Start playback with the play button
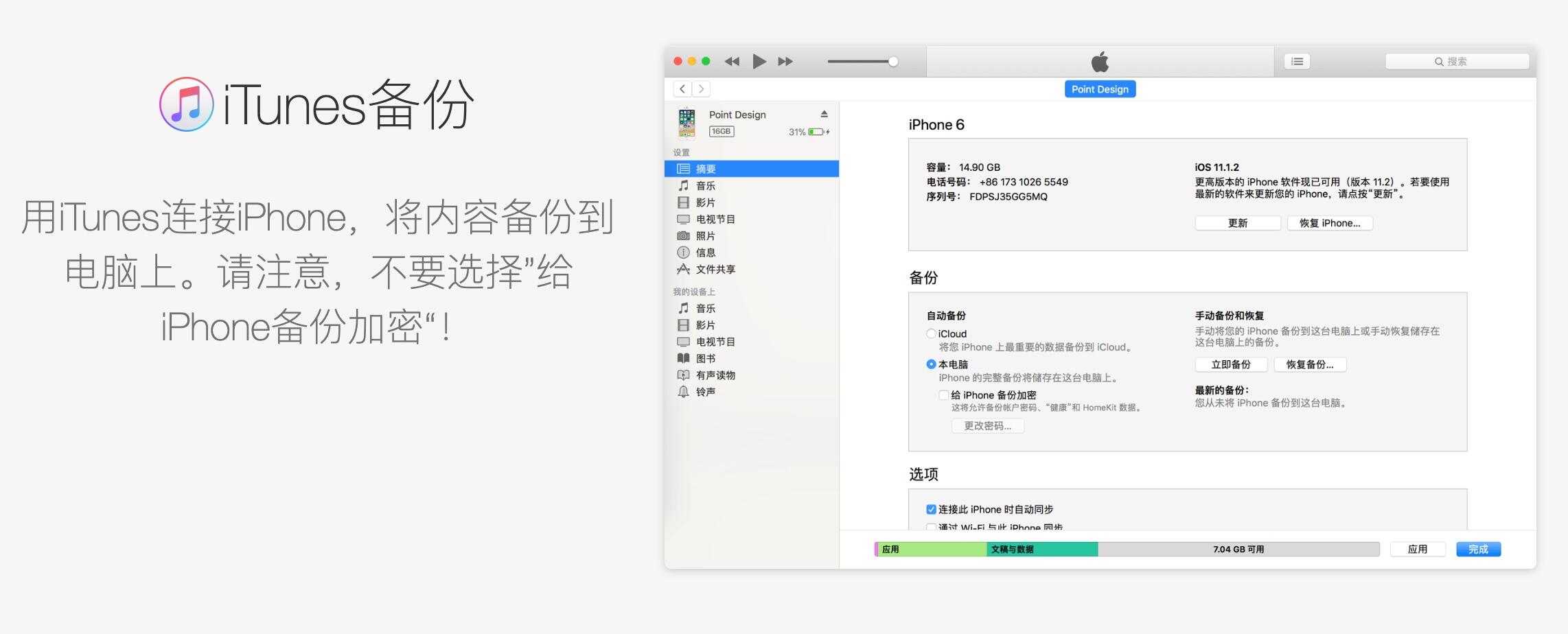 pos(759,62)
